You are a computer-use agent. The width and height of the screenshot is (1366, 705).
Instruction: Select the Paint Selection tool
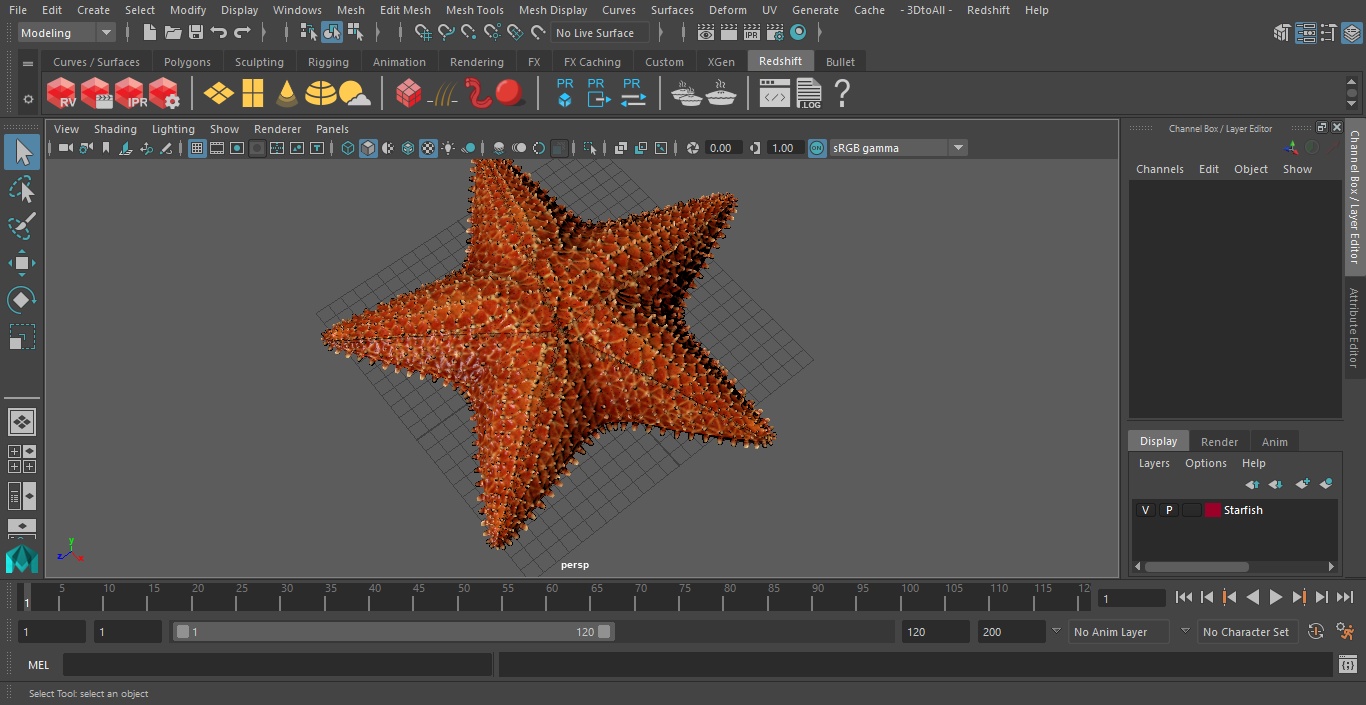(x=22, y=226)
